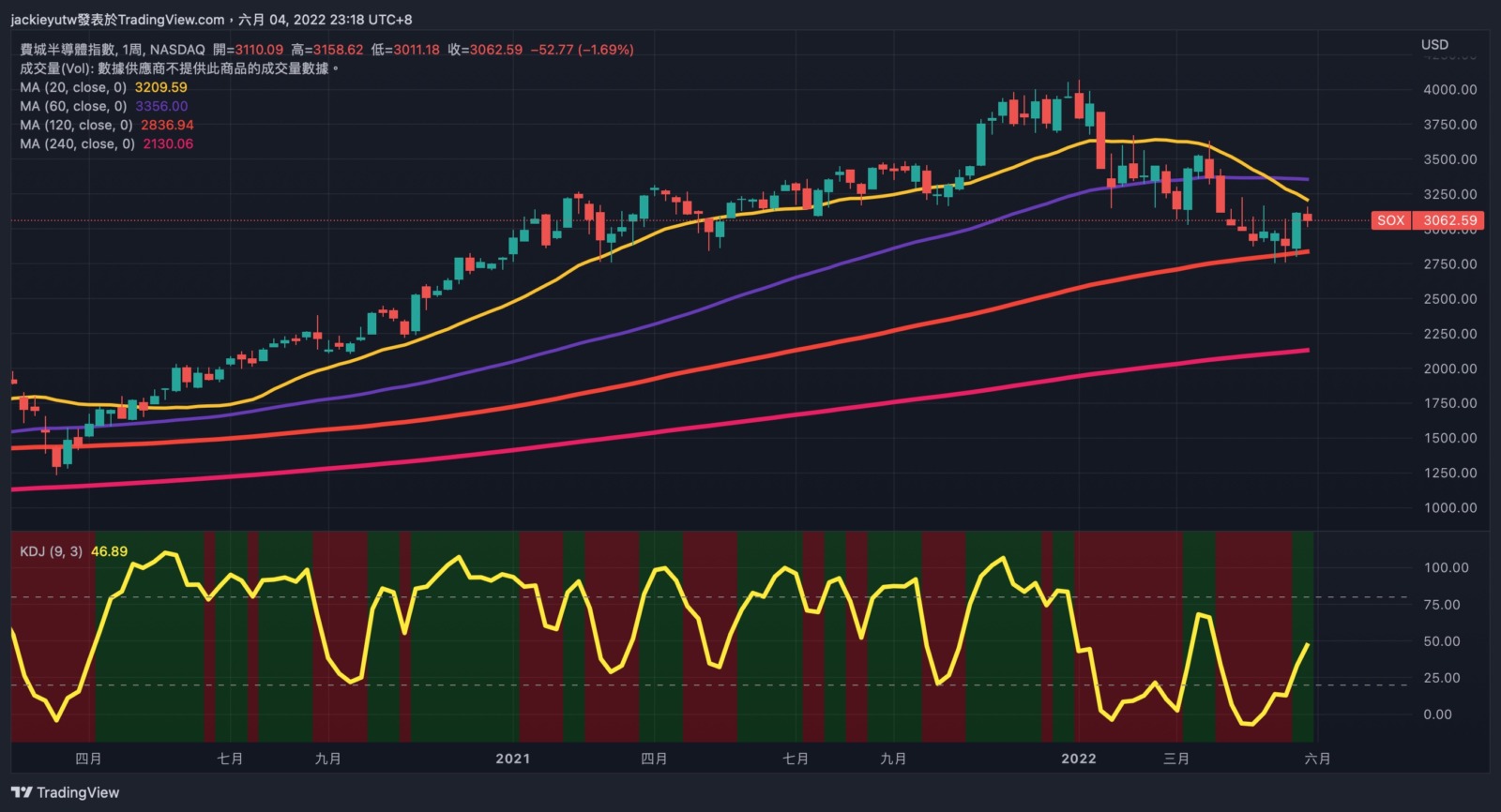Click the 100.00 level on KDJ axis
This screenshot has height=812, width=1501.
click(x=1446, y=567)
